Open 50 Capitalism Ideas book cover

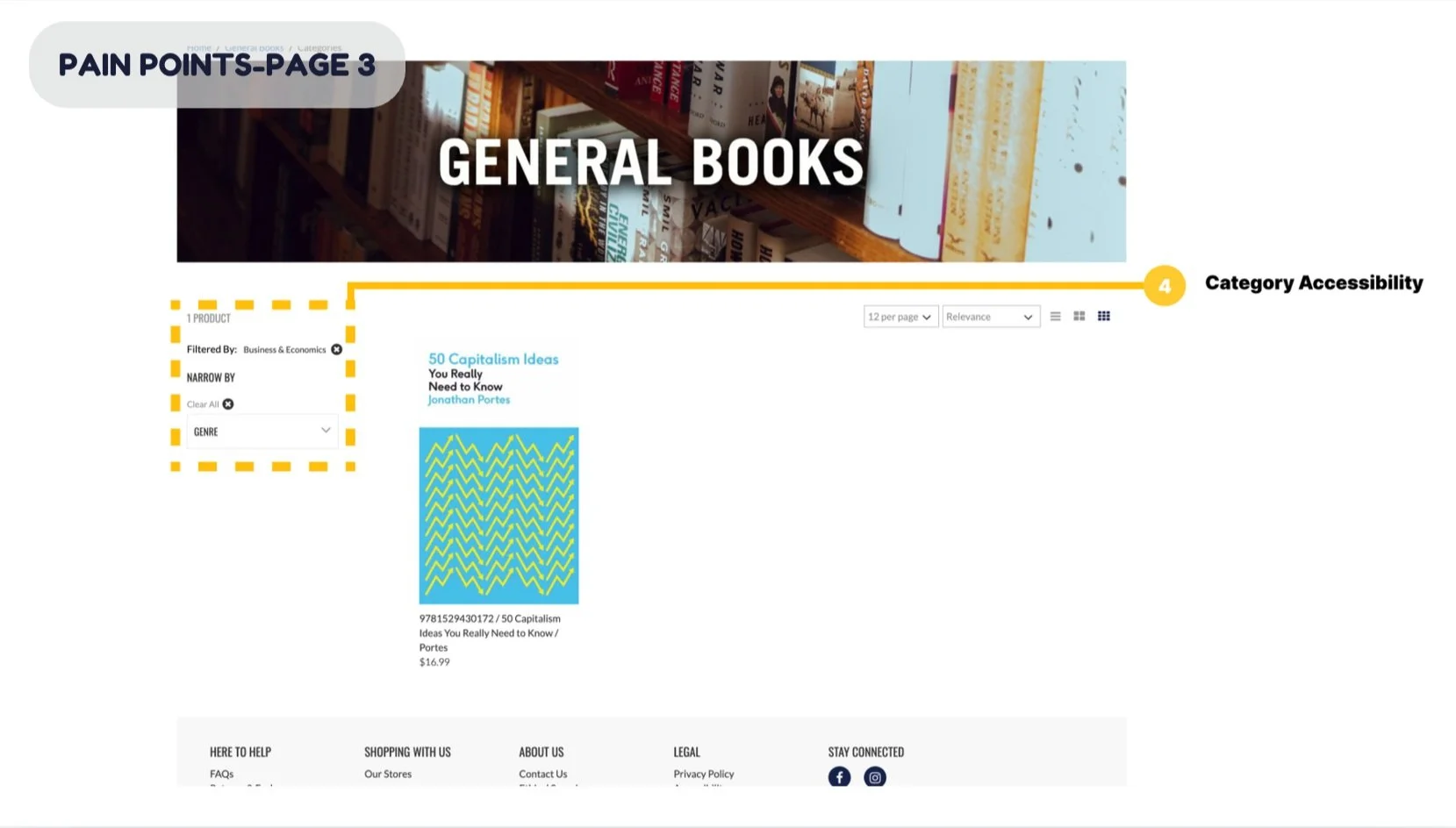pyautogui.click(x=498, y=475)
